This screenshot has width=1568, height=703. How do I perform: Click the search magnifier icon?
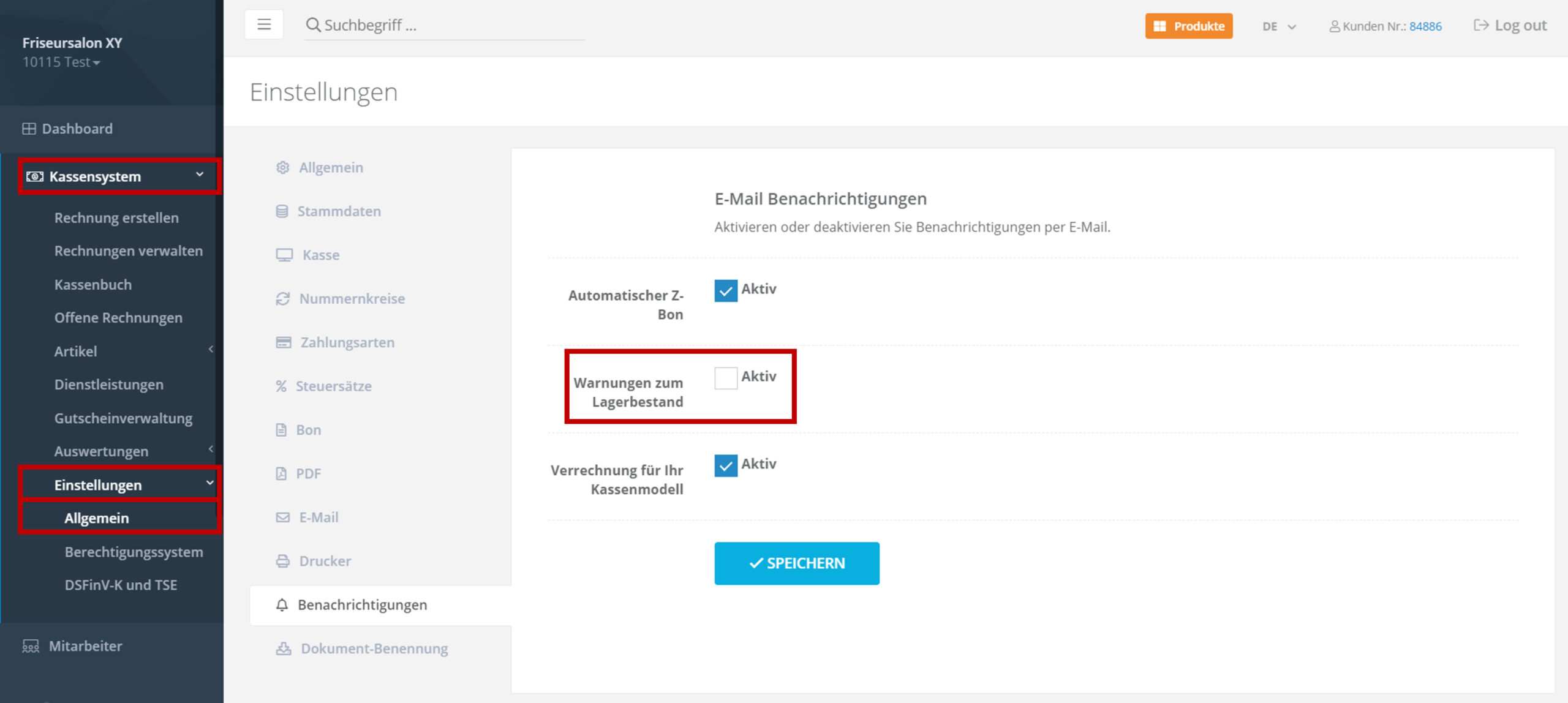coord(313,25)
